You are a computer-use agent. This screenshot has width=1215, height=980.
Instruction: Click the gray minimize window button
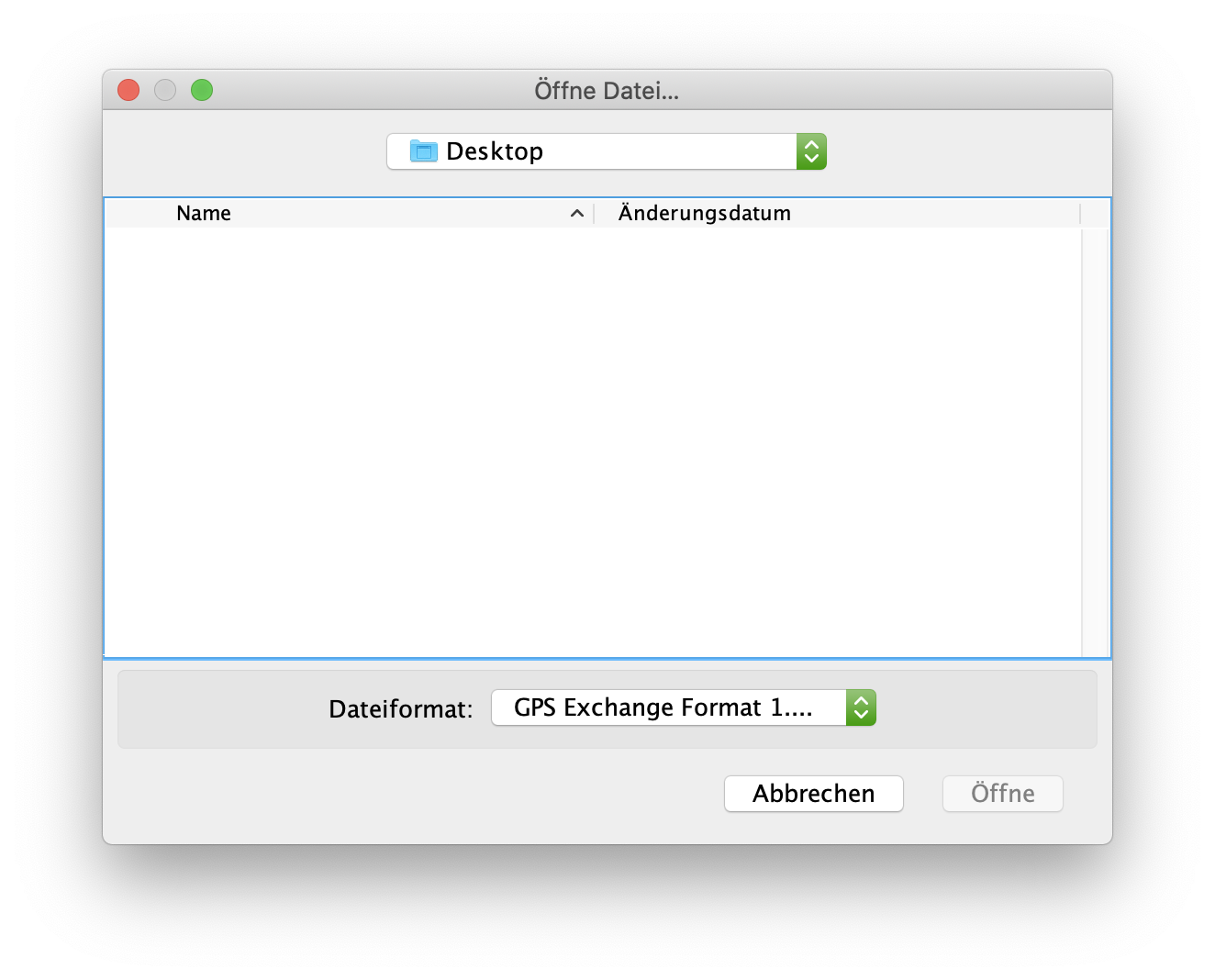tap(165, 90)
